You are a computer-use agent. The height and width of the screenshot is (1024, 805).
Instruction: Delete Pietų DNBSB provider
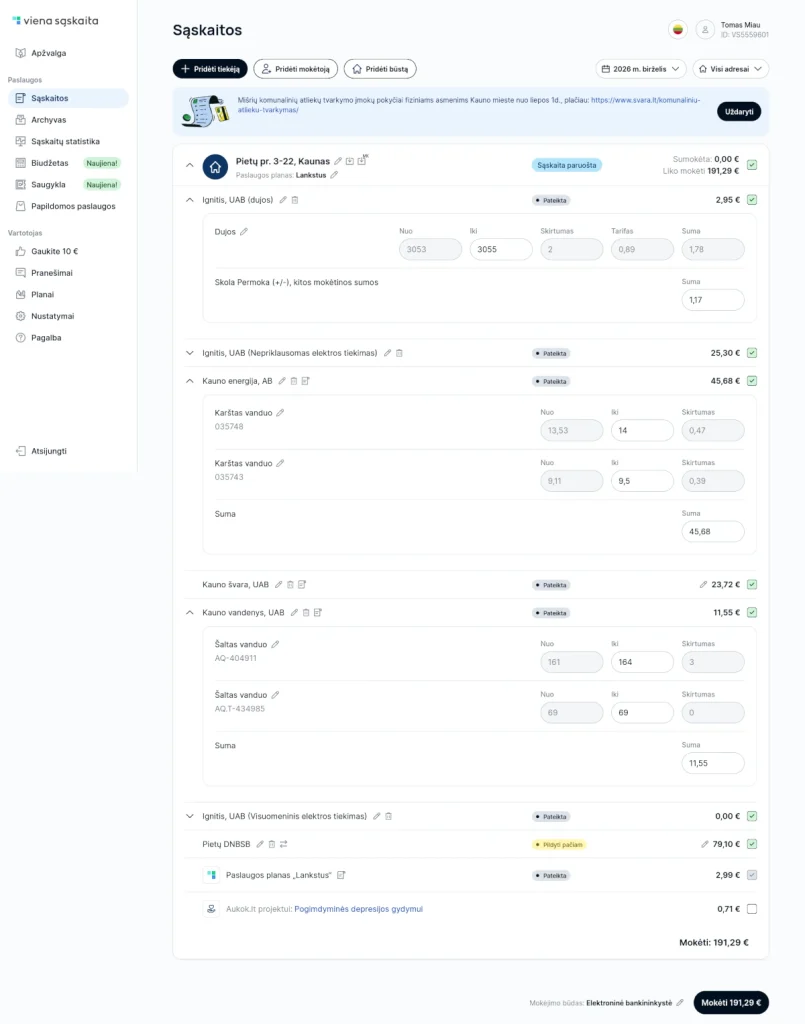[272, 844]
